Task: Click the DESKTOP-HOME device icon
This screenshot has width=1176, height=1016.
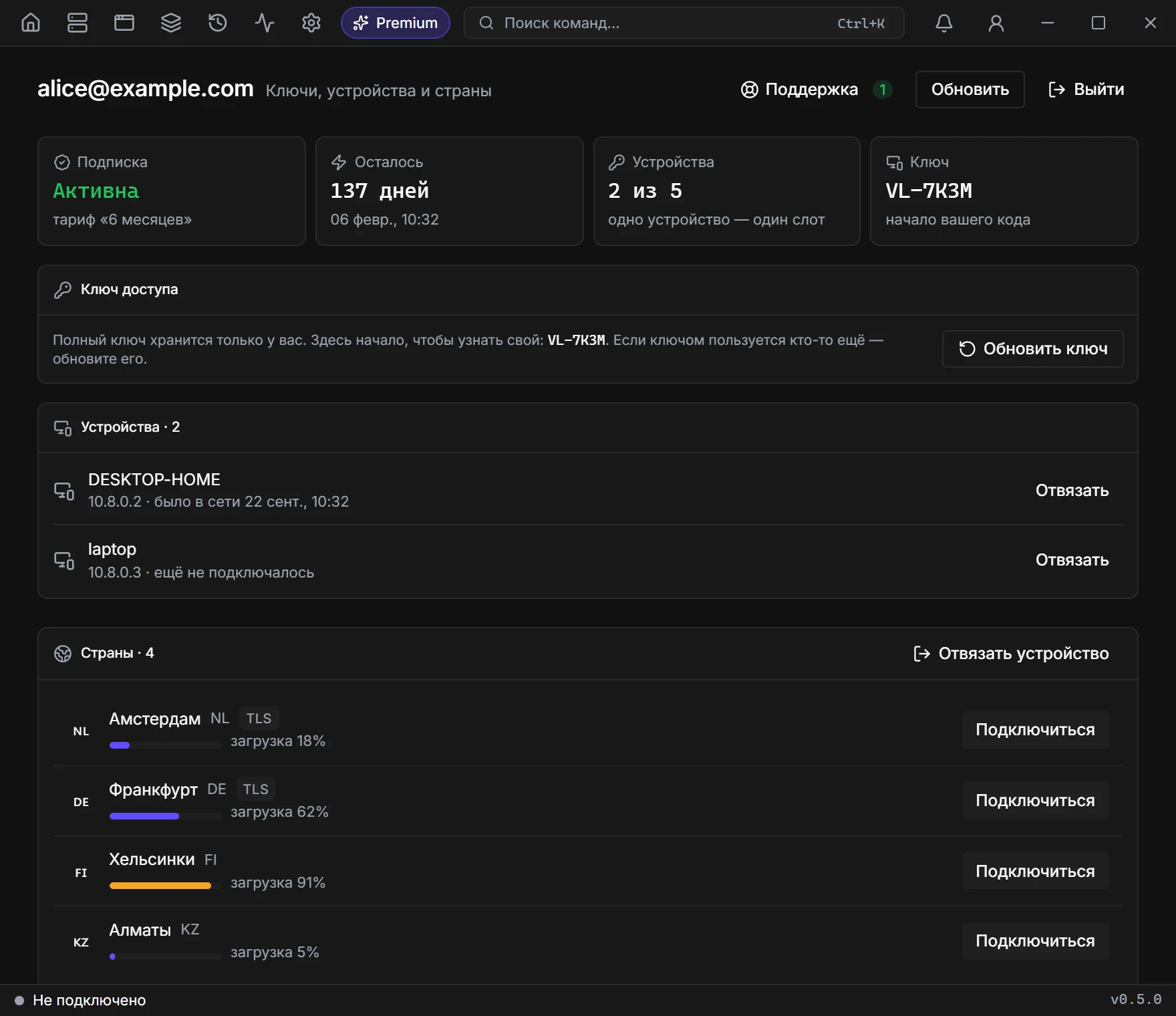Action: coord(64,491)
